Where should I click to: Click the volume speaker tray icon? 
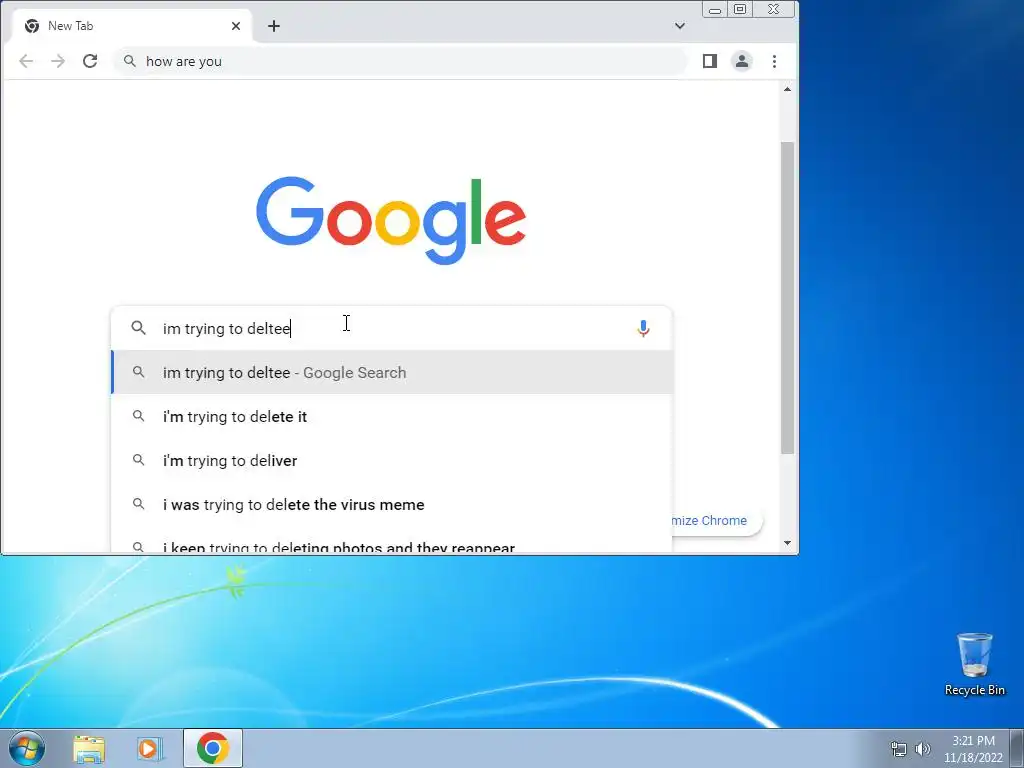(923, 749)
